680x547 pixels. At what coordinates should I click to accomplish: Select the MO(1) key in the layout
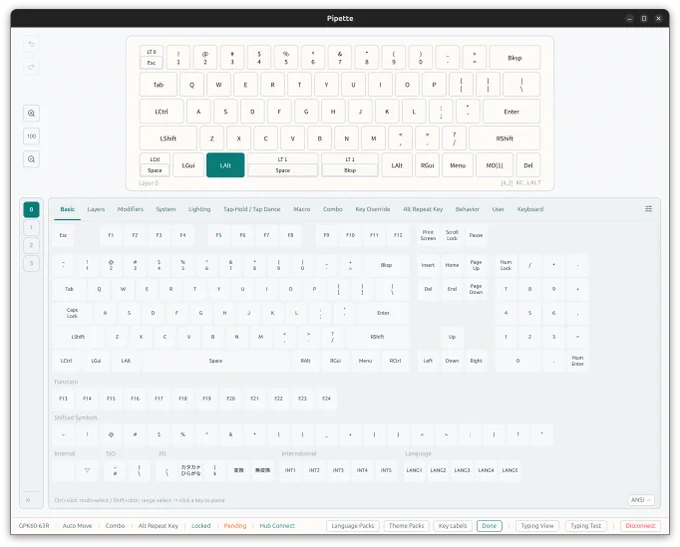click(x=494, y=165)
